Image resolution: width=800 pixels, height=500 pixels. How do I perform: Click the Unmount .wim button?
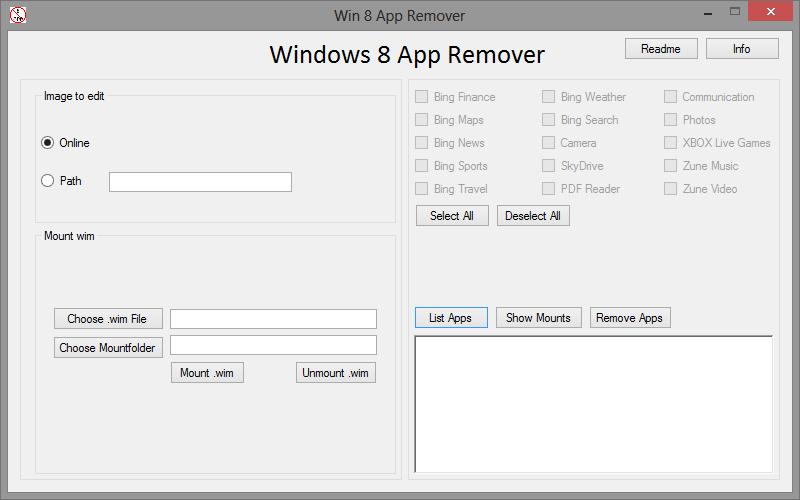[336, 373]
